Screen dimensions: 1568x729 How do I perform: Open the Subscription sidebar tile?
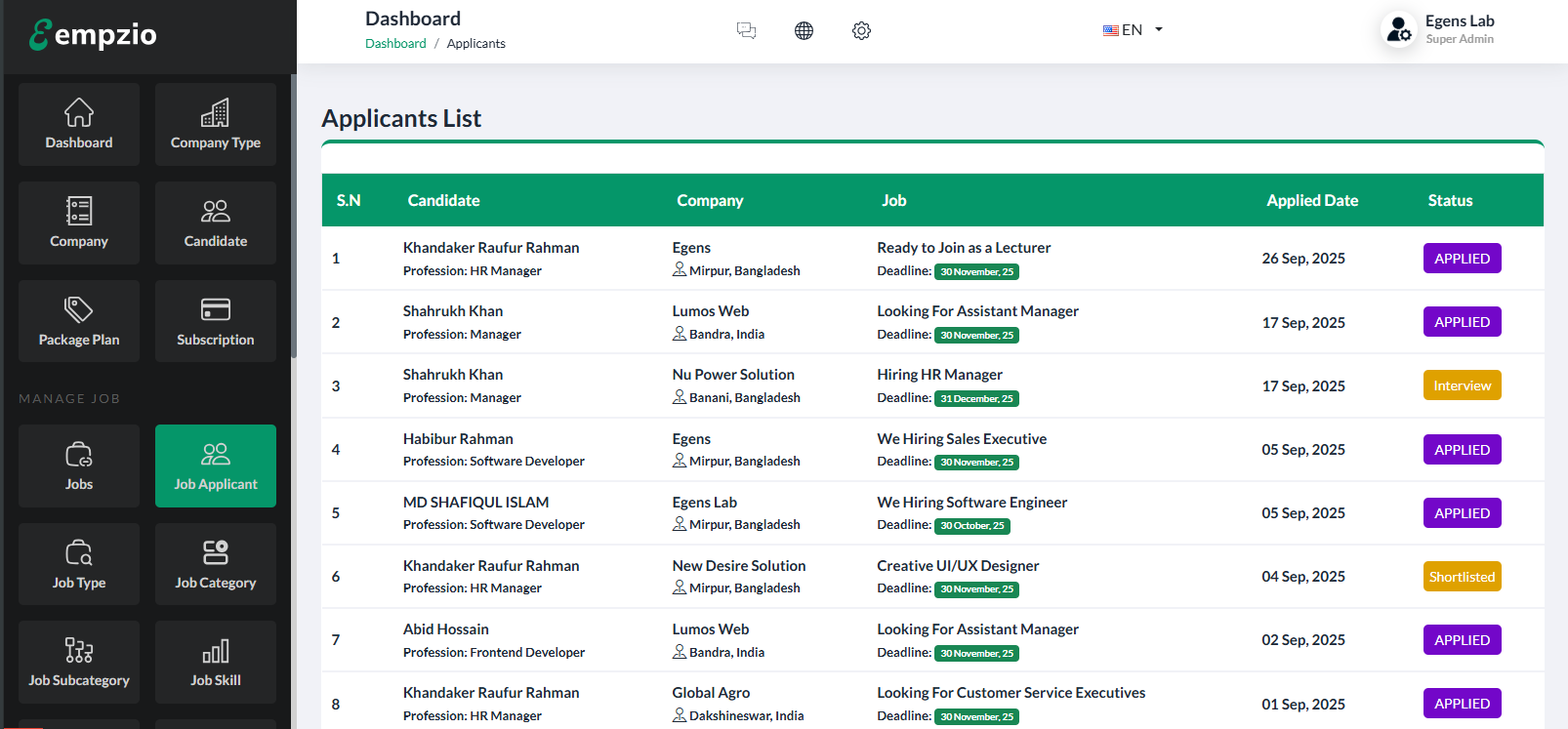[x=215, y=322]
